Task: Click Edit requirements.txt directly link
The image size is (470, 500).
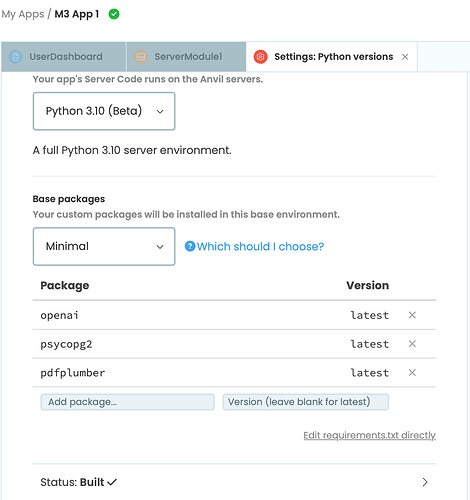Action: point(369,435)
